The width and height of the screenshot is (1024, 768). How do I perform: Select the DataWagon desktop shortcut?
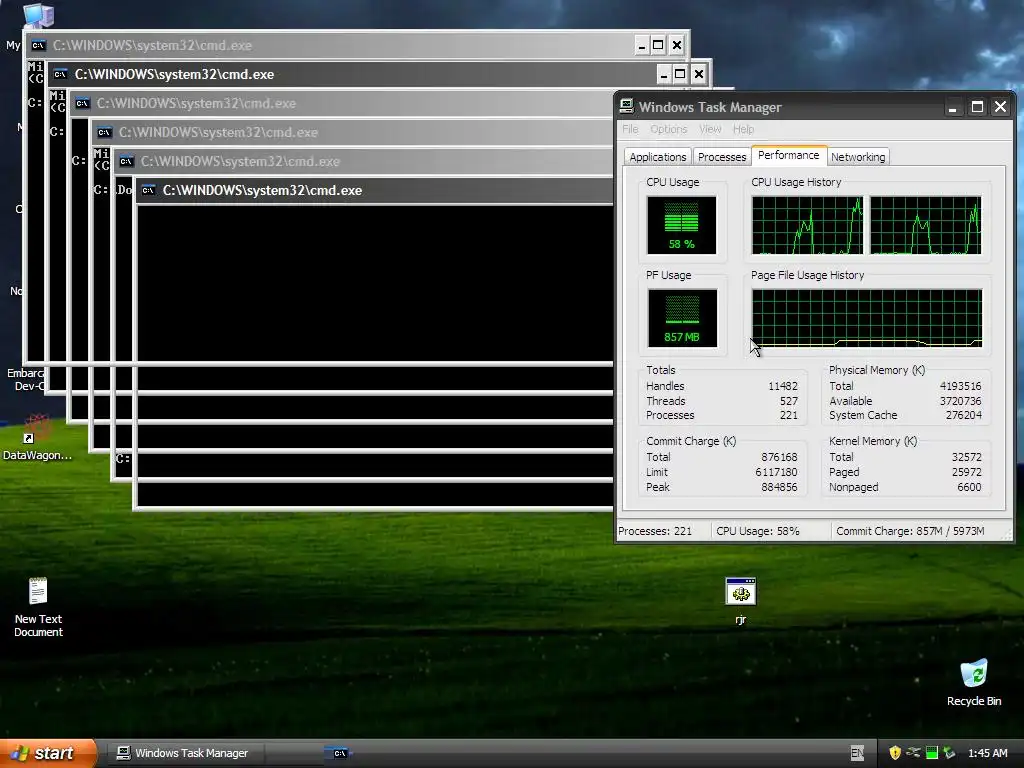coord(37,438)
